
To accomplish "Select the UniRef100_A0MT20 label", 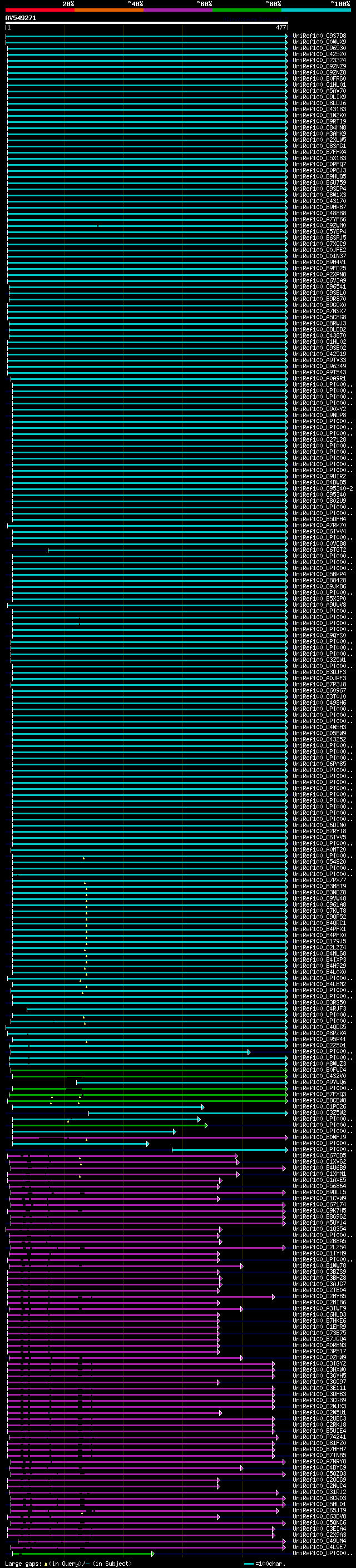I will click(319, 849).
